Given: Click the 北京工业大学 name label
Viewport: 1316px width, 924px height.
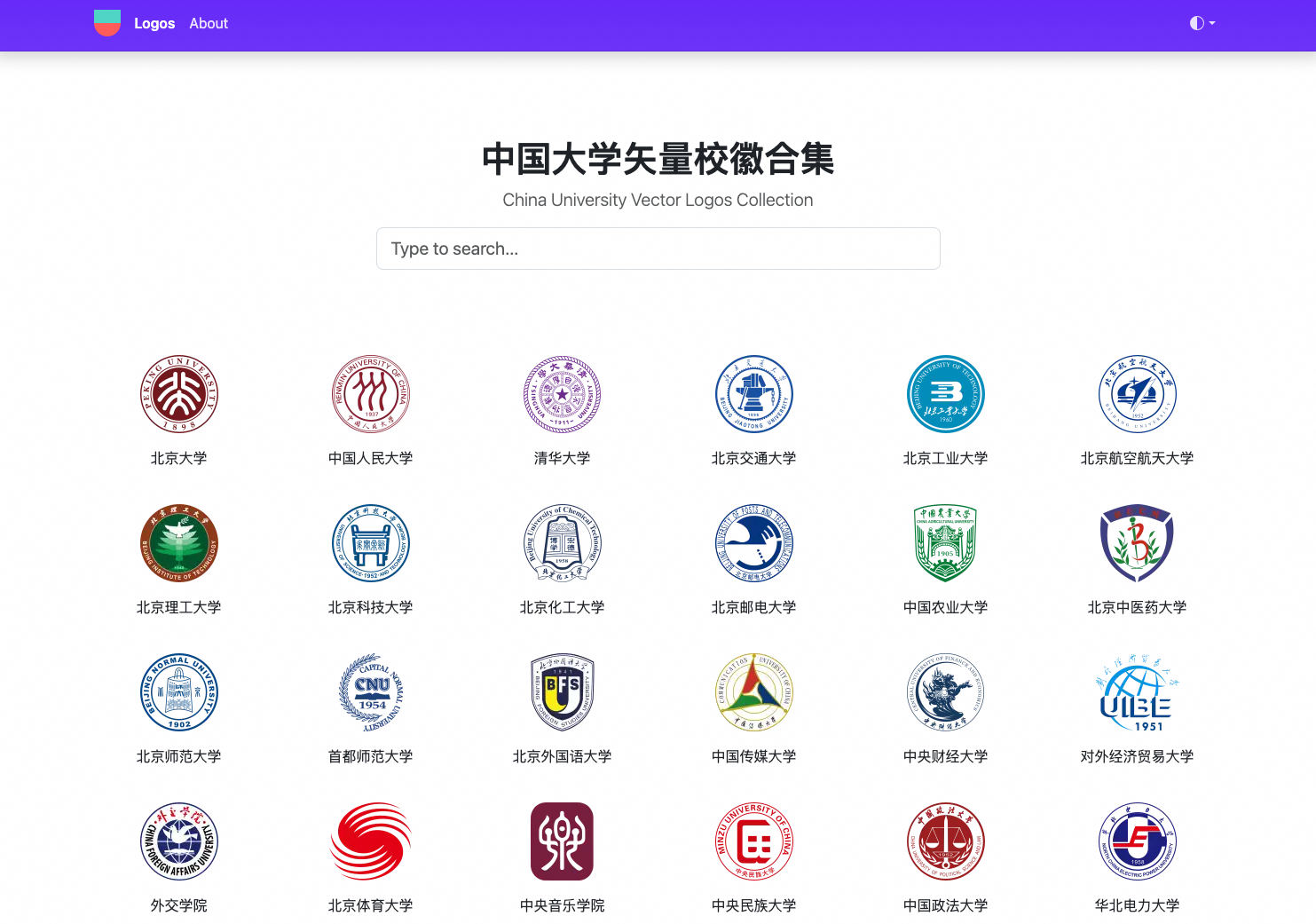Looking at the screenshot, I should coord(946,458).
